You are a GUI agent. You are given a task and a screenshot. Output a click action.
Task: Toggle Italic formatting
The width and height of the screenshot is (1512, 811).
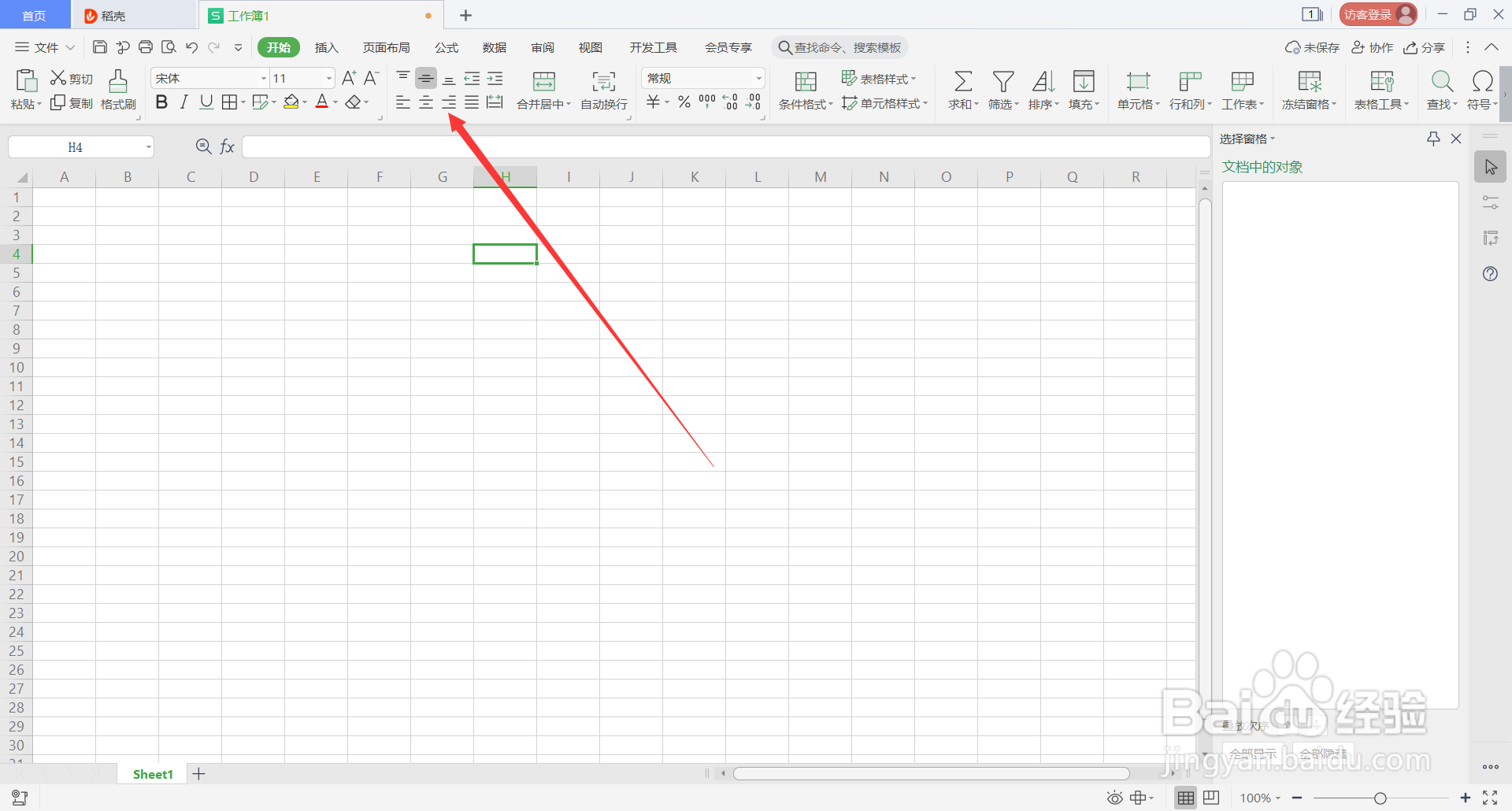pos(184,102)
